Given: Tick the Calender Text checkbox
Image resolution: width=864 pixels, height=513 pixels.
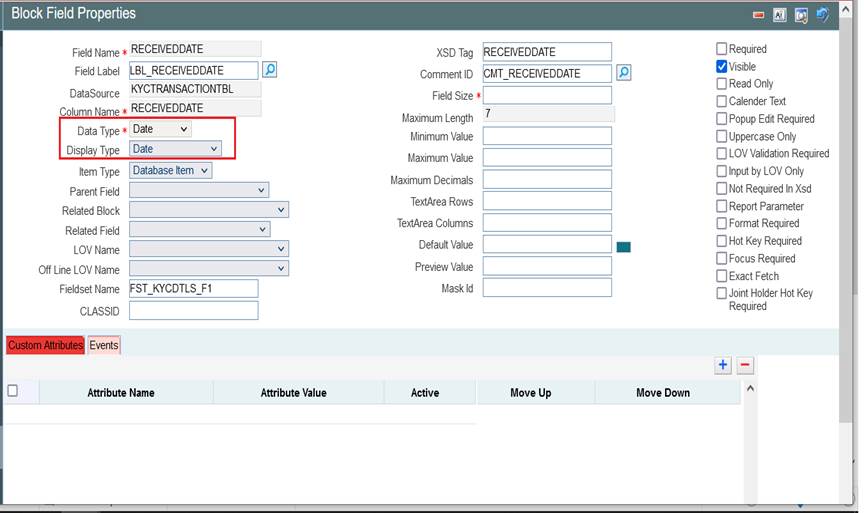Looking at the screenshot, I should [721, 101].
